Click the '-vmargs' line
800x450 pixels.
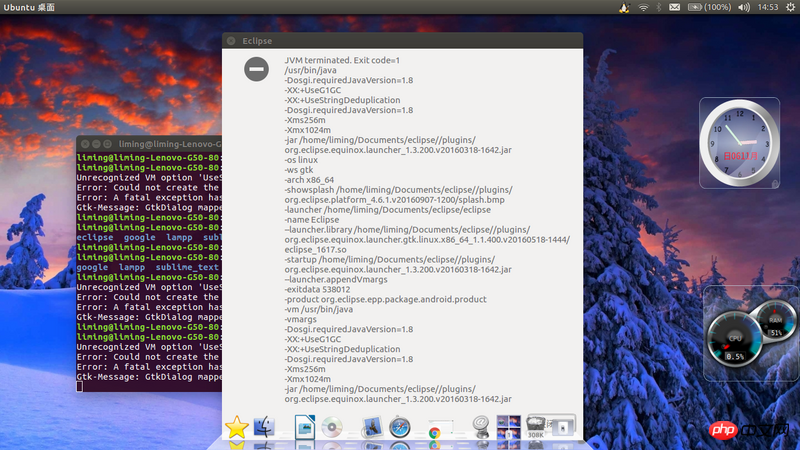(x=301, y=319)
